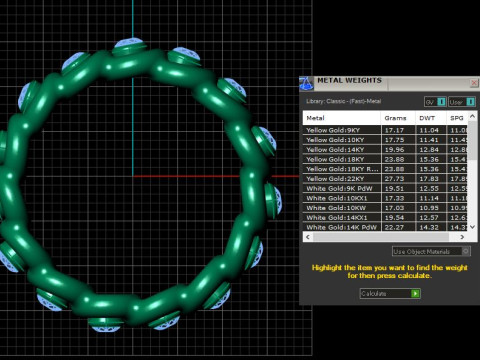480x360 pixels.
Task: Click the 17.17 grams value
Action: (x=394, y=130)
